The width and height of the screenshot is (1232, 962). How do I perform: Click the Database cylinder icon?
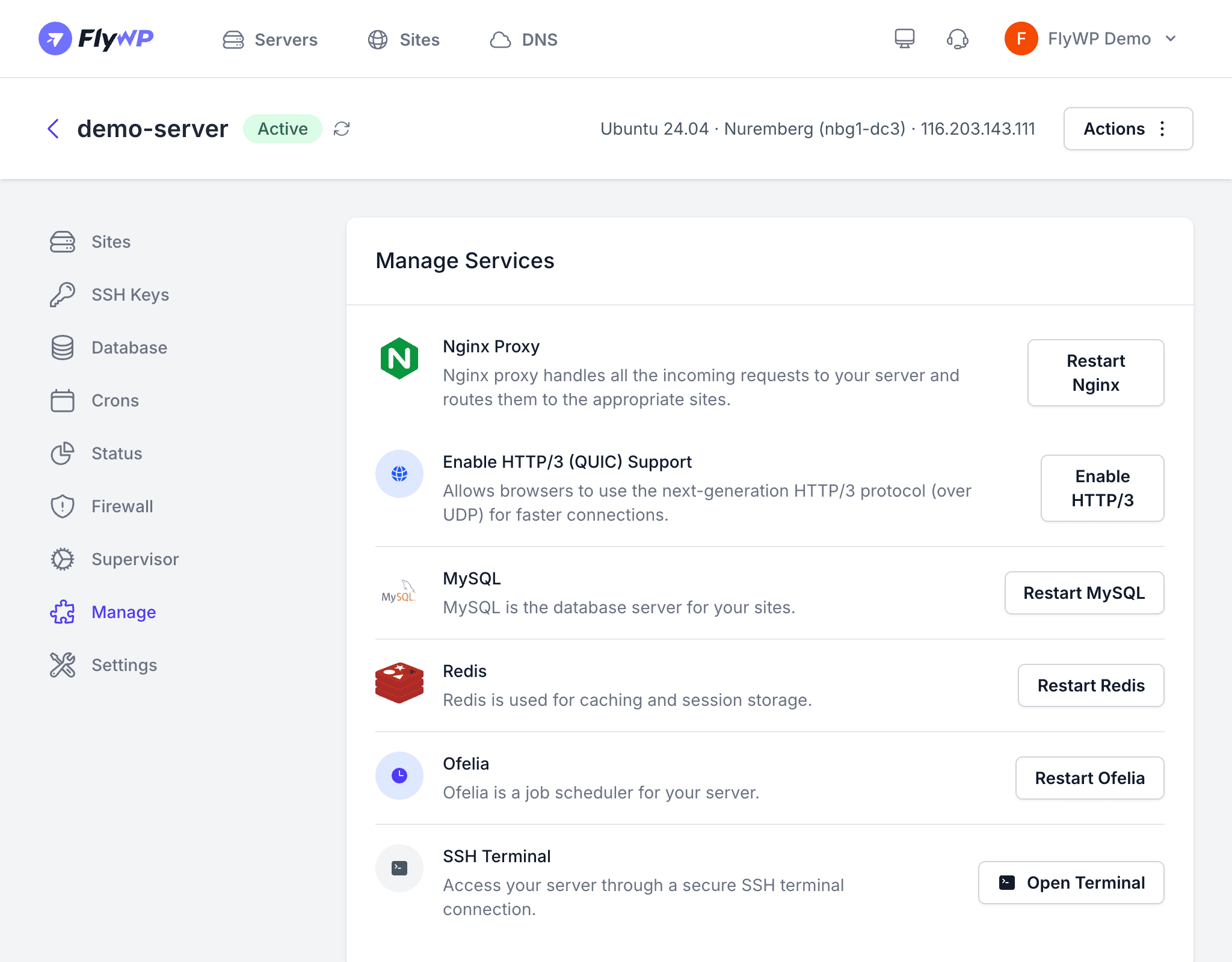click(63, 348)
